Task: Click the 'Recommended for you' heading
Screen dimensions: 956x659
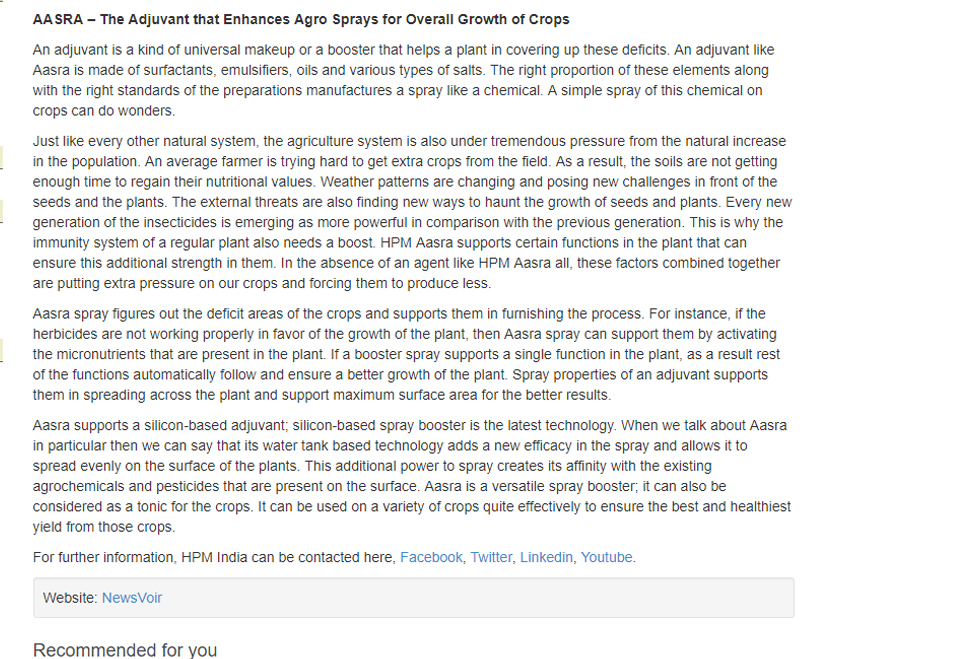Action: (125, 650)
